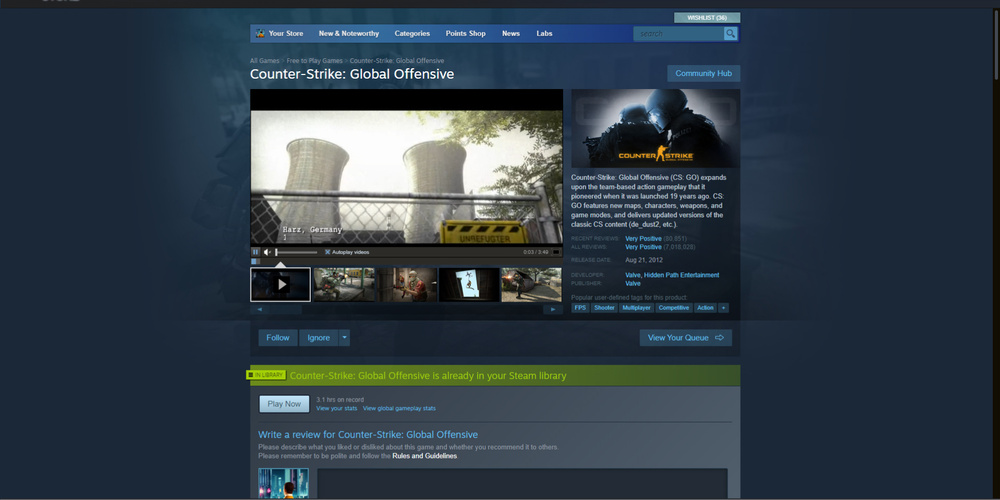Click the All Games breadcrumb
The height and width of the screenshot is (500, 1000).
point(265,61)
